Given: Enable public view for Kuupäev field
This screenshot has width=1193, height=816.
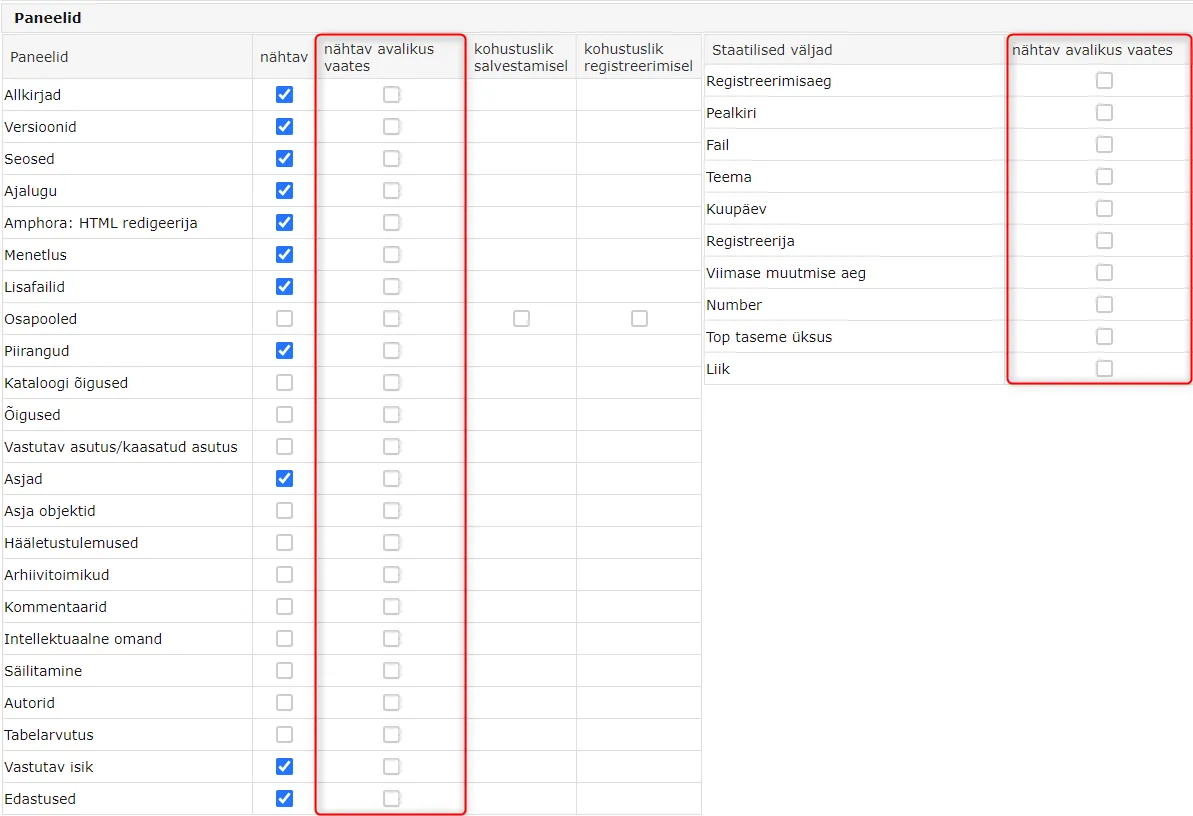Looking at the screenshot, I should (x=1104, y=209).
